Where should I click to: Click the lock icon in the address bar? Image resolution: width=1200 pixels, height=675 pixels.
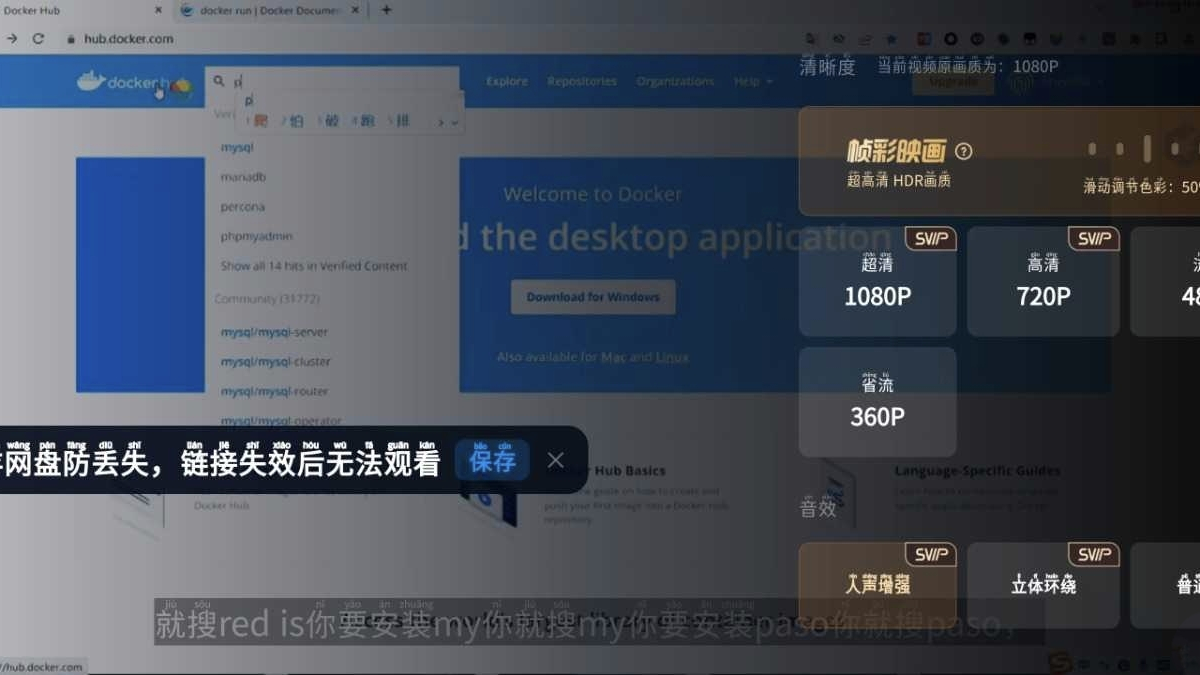(x=70, y=39)
